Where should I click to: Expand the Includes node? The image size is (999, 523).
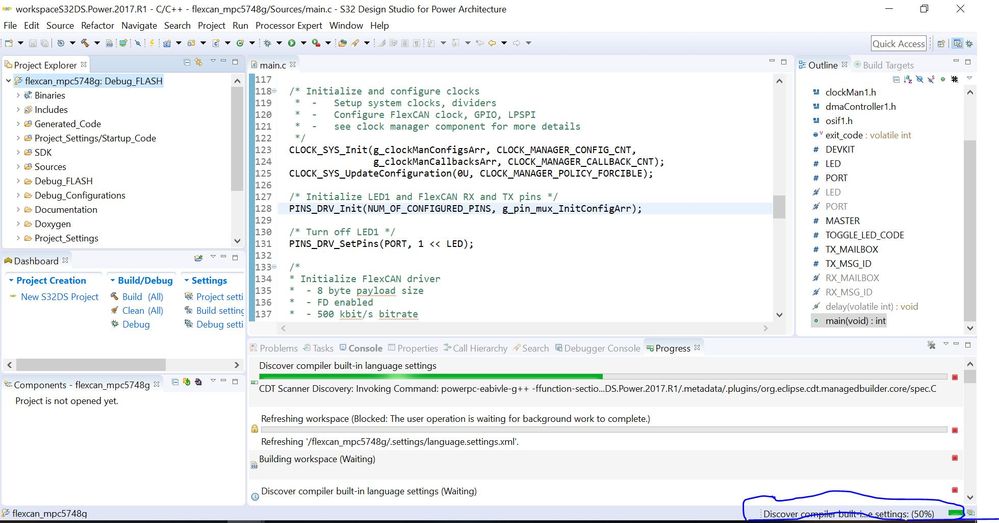(x=18, y=110)
